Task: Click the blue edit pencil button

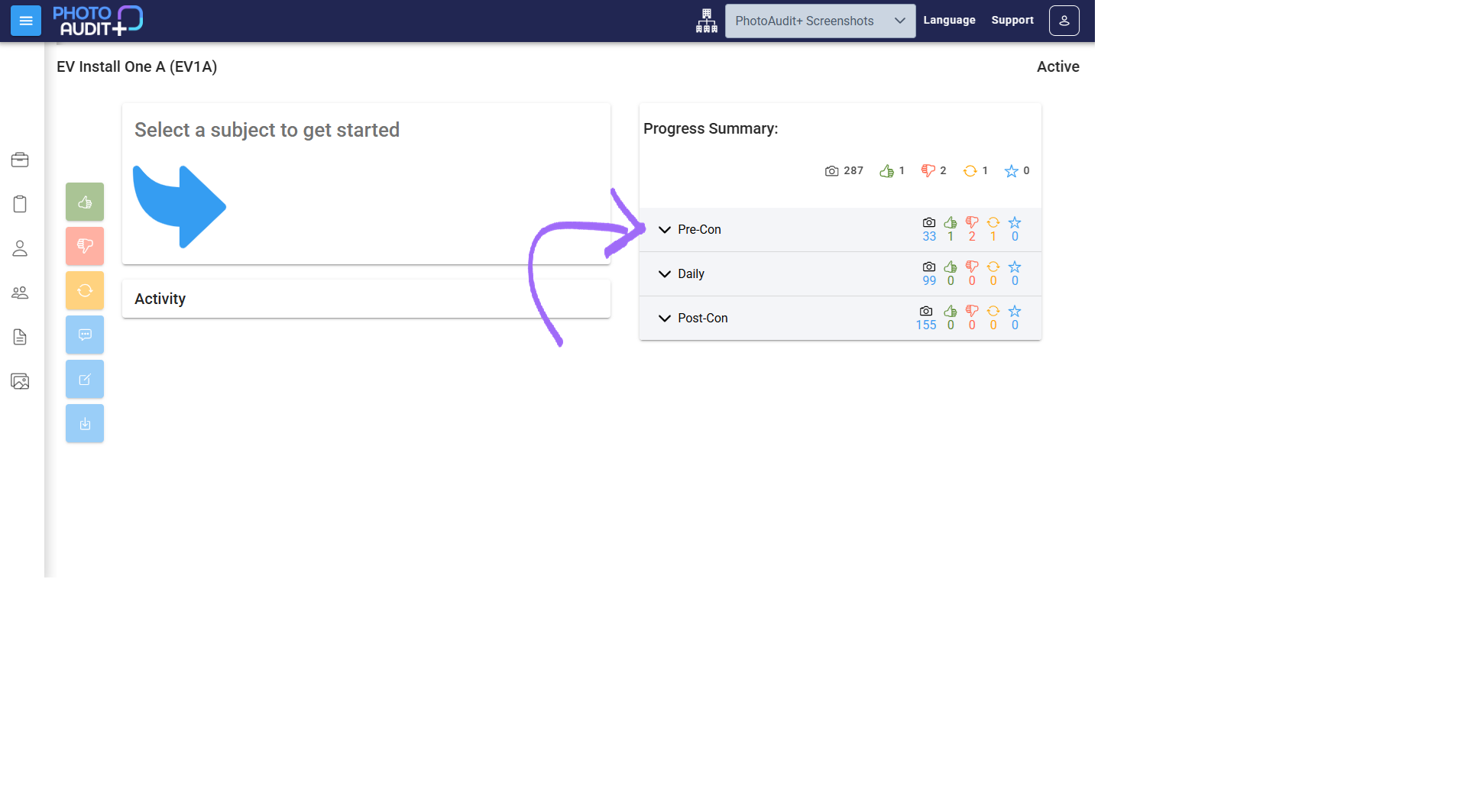Action: pos(85,380)
